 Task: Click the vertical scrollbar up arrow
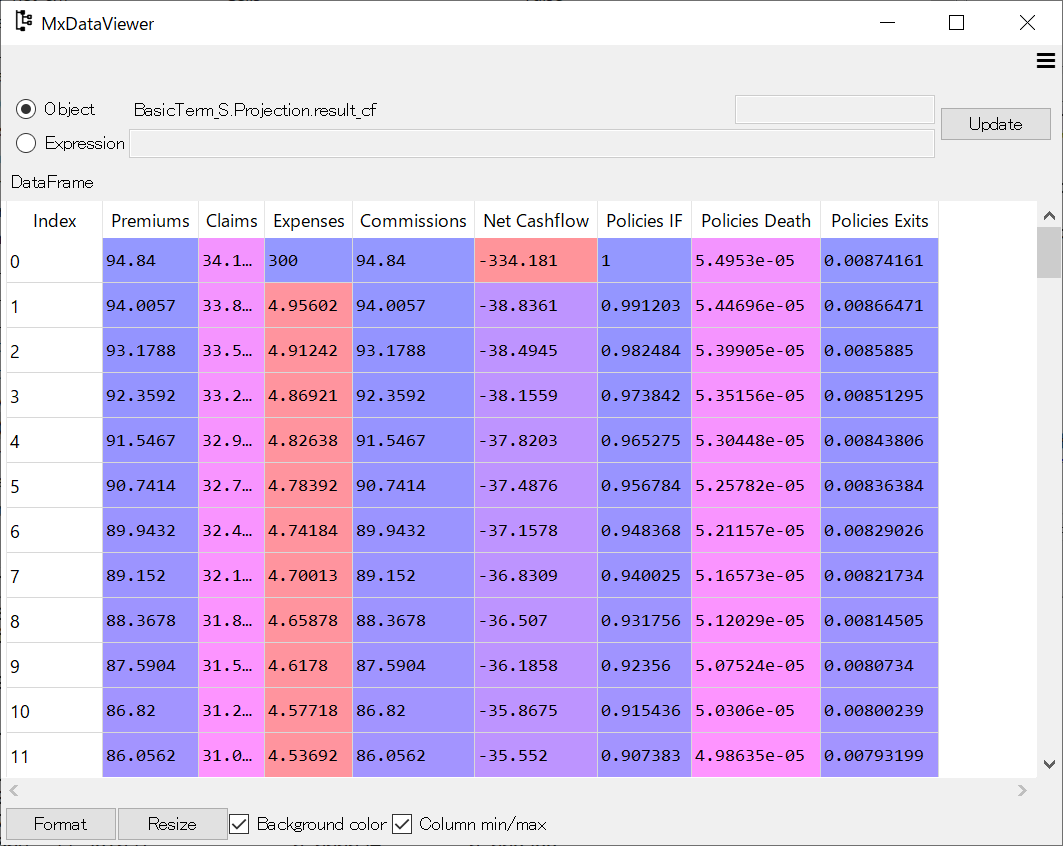pyautogui.click(x=1049, y=216)
